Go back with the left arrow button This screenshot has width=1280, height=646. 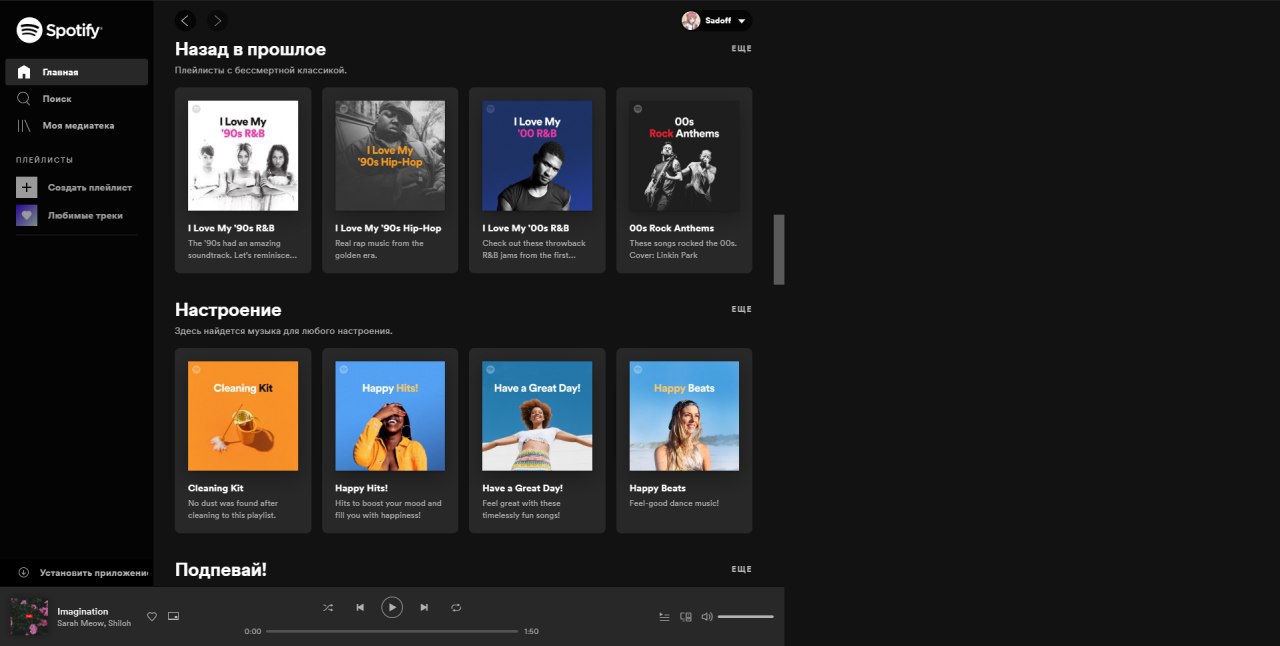(x=185, y=20)
